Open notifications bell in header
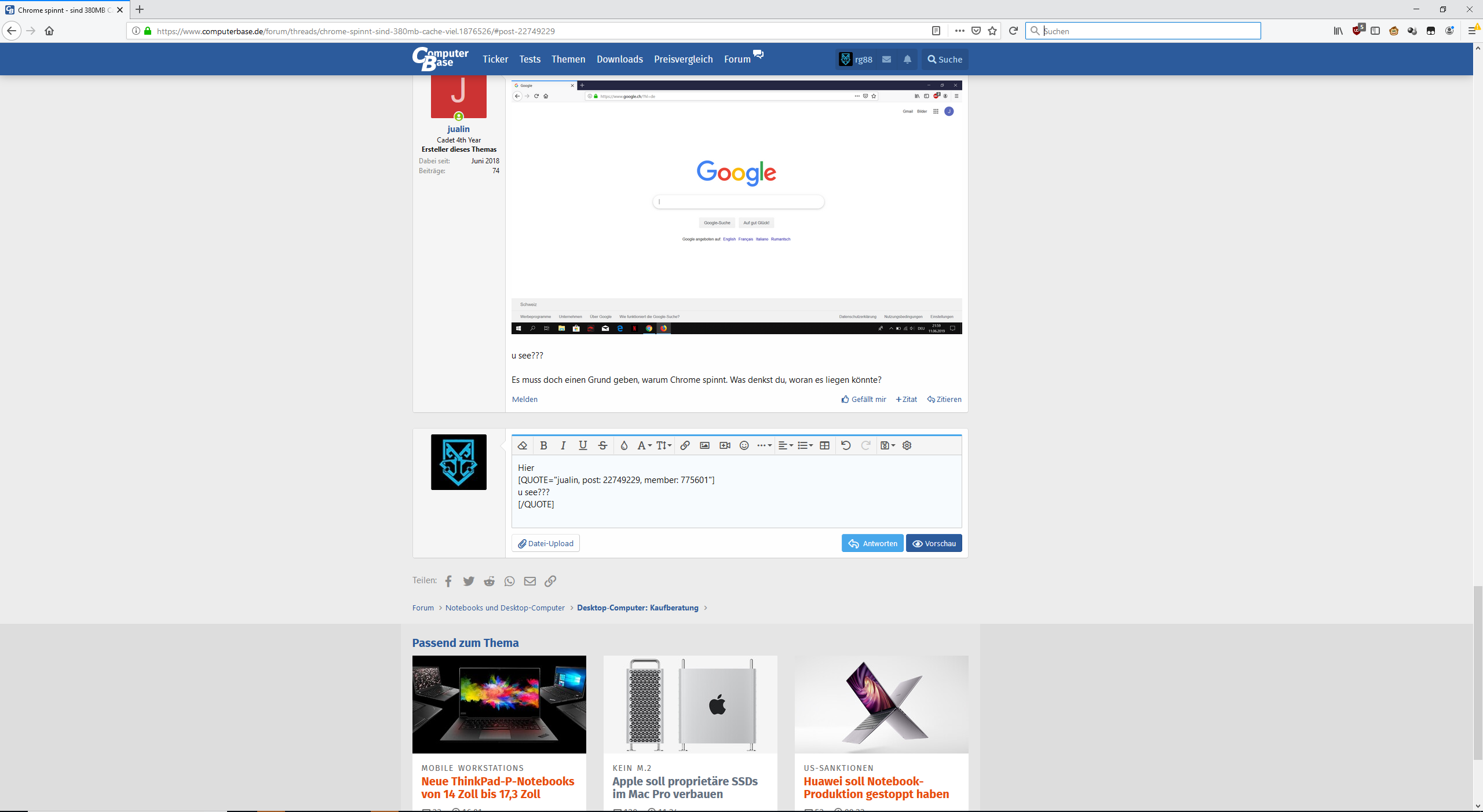This screenshot has height=812, width=1483. 907,59
